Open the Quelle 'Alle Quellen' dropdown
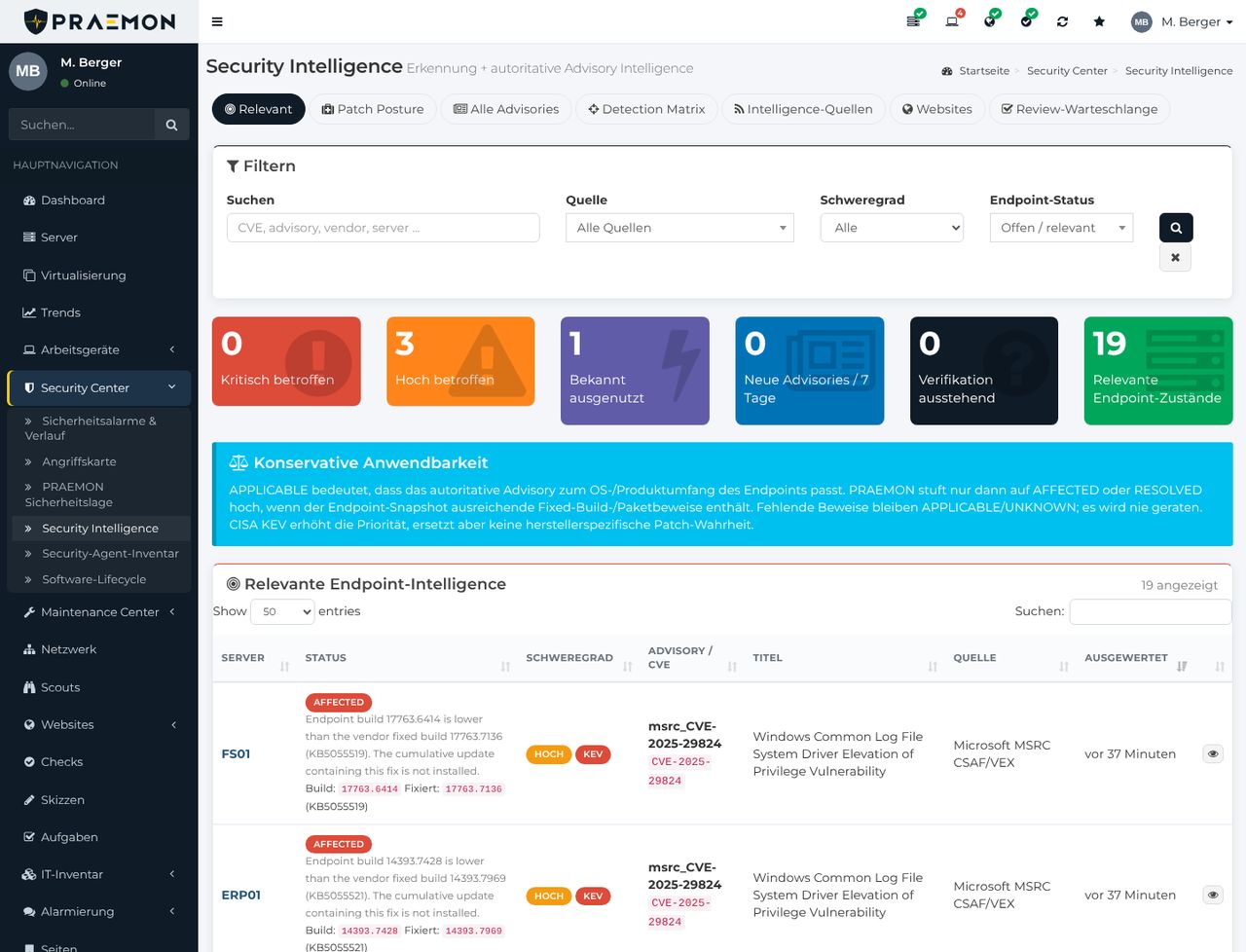1246x952 pixels. point(679,228)
